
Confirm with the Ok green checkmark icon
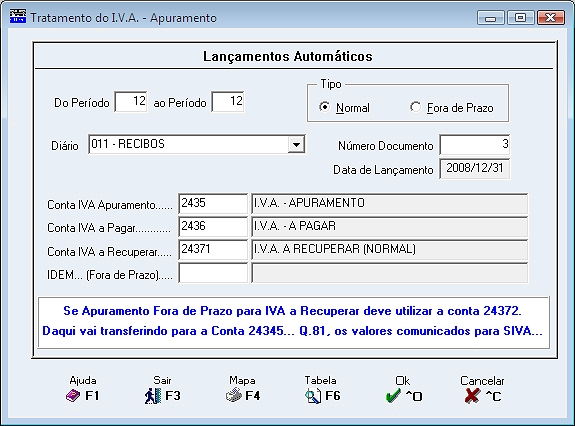pyautogui.click(x=393, y=396)
